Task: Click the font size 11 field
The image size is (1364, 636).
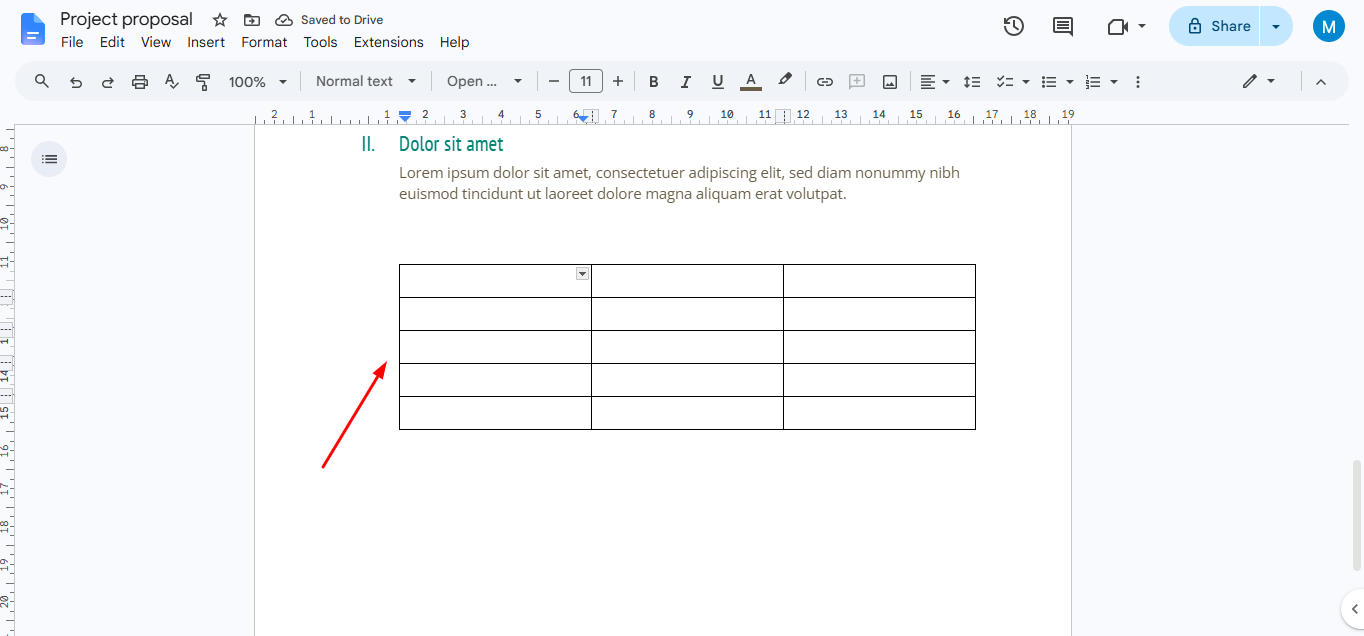Action: click(586, 82)
